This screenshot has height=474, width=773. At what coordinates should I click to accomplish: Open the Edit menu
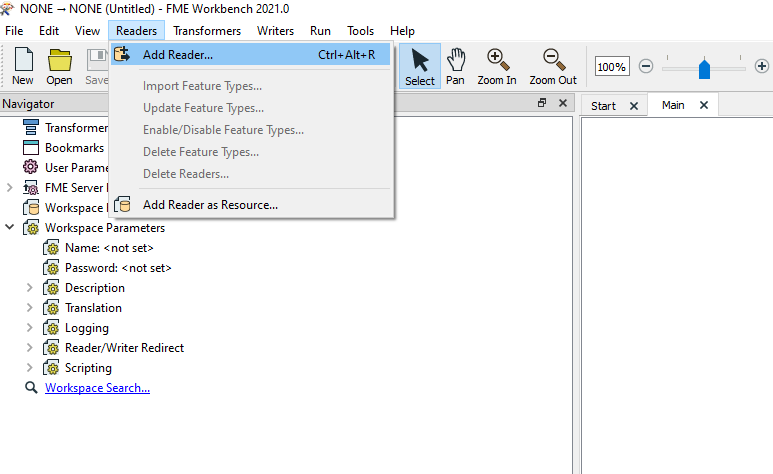[49, 31]
